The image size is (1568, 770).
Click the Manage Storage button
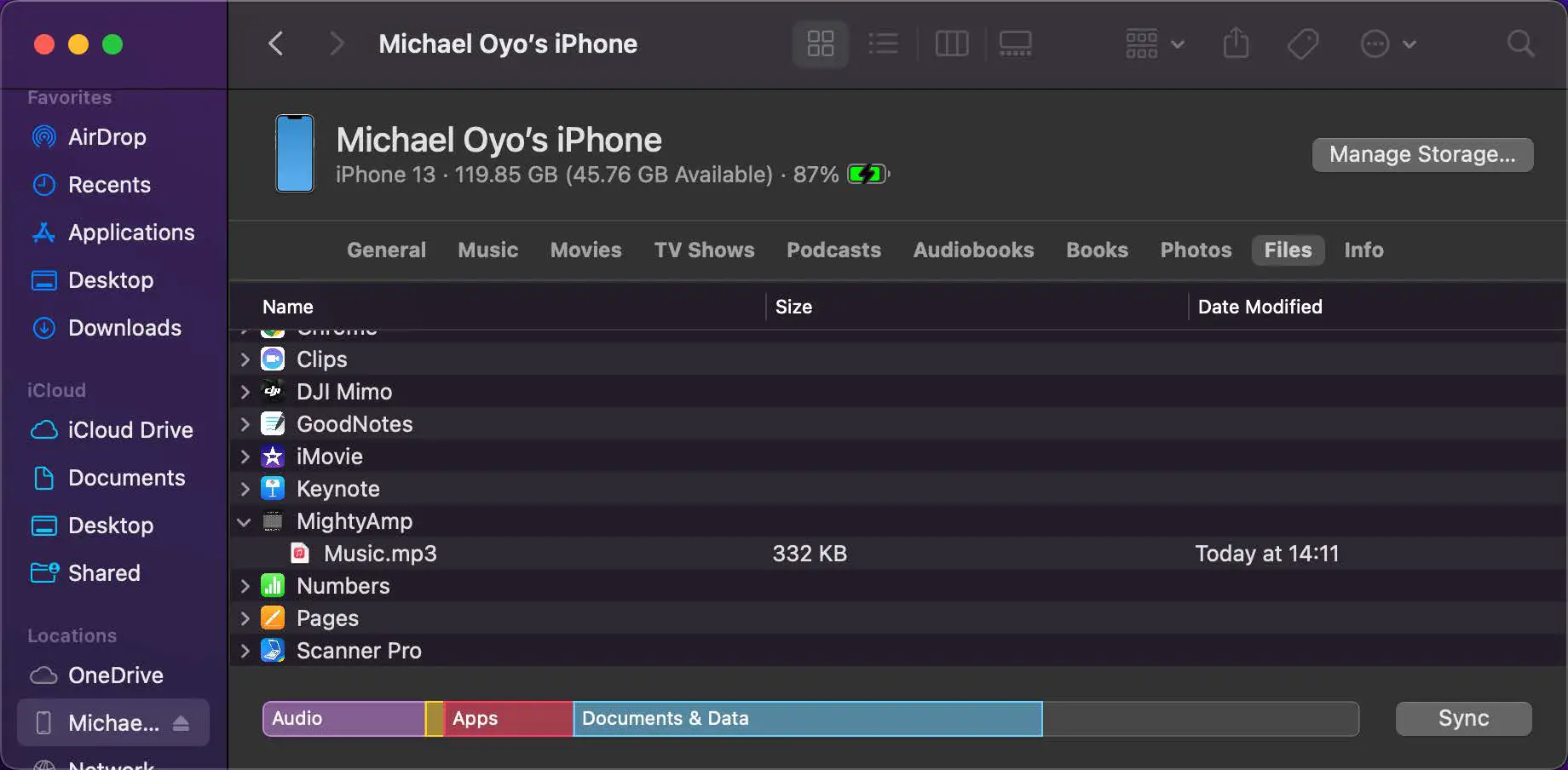coord(1422,154)
